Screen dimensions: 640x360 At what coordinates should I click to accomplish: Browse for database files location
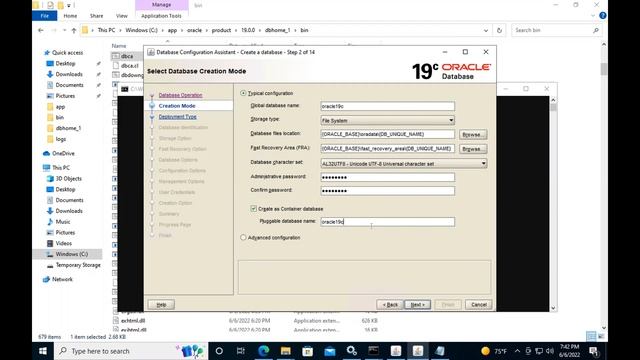(473, 135)
